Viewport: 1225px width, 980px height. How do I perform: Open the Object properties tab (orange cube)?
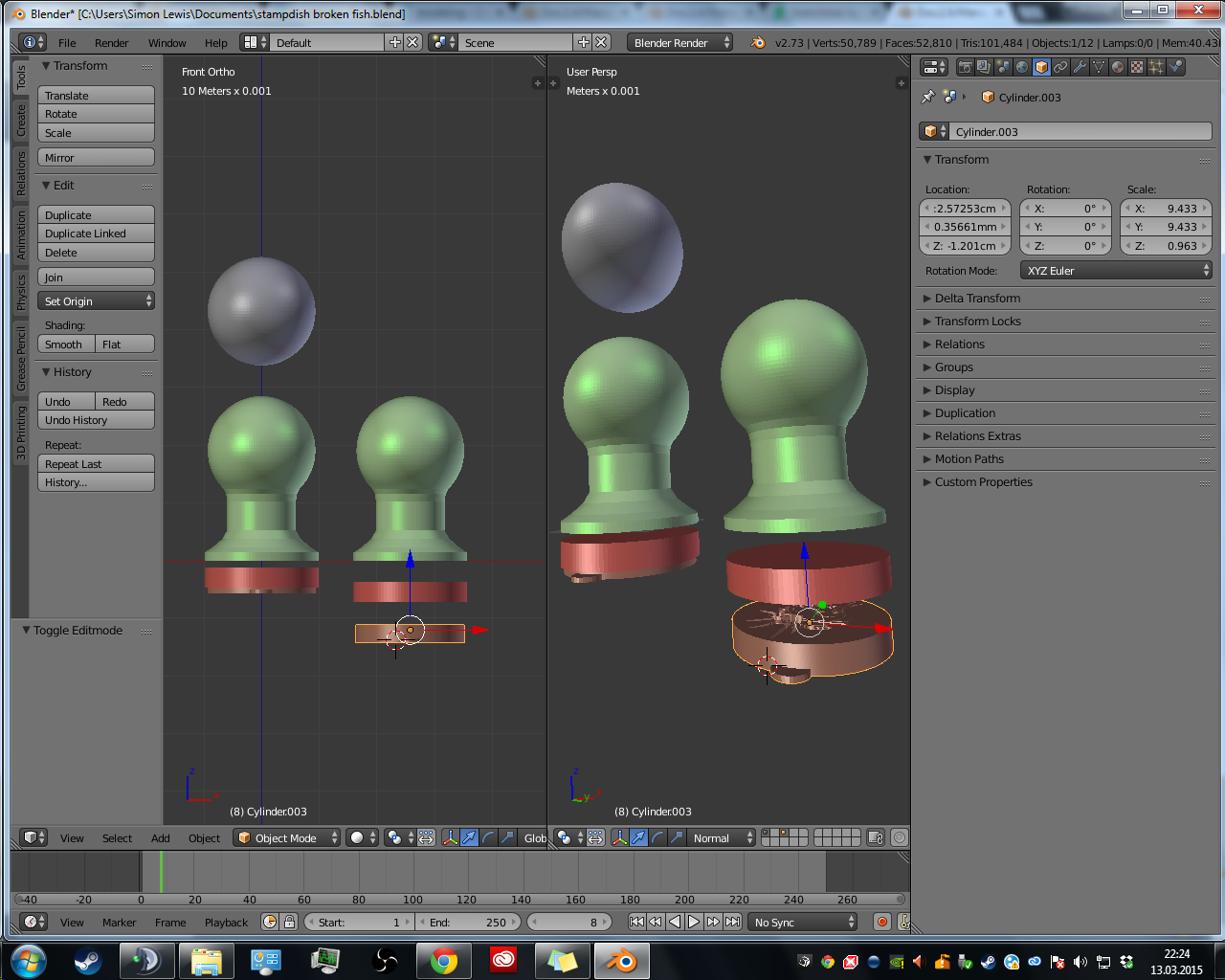pyautogui.click(x=1041, y=67)
